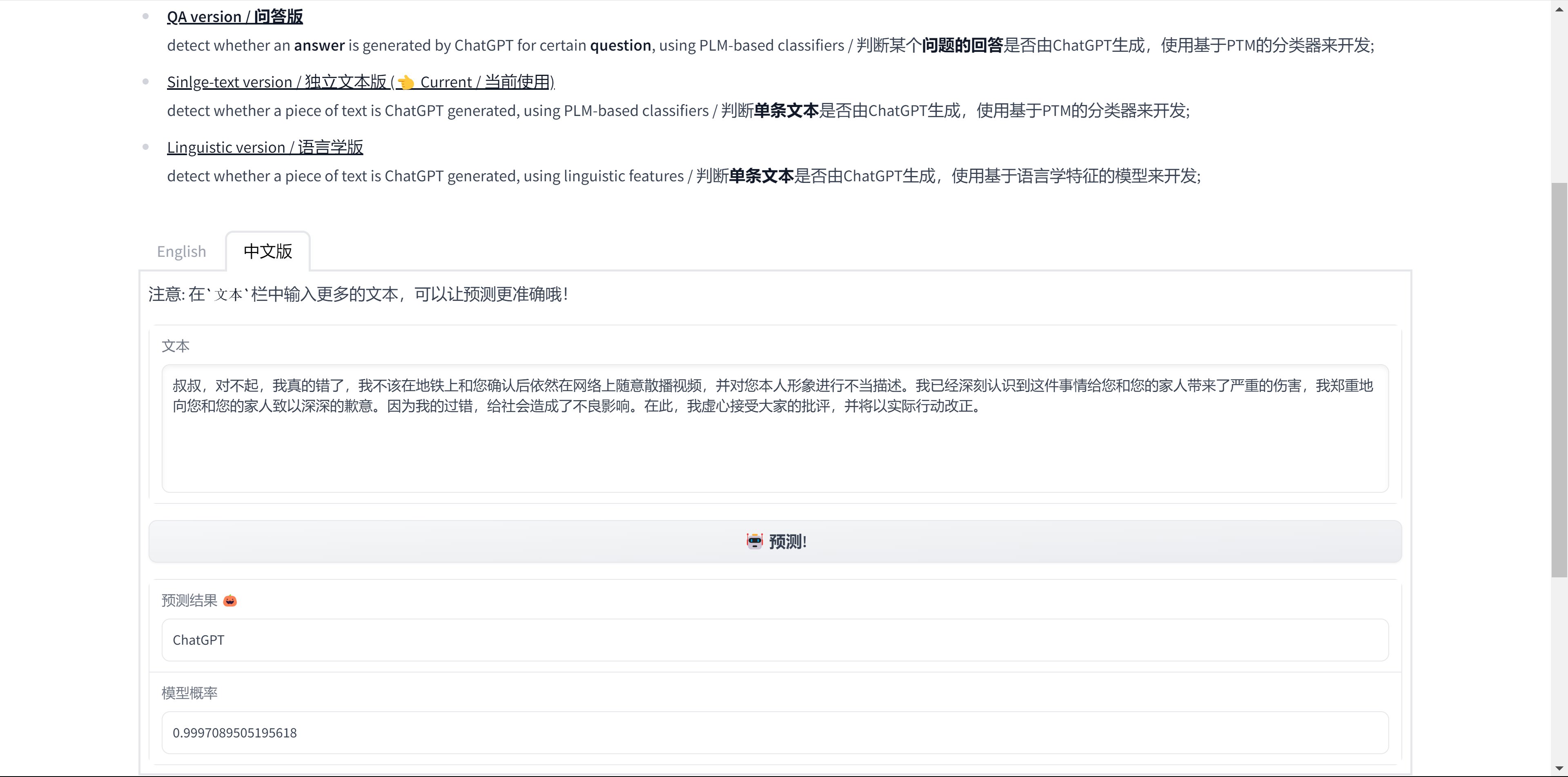Click the note text 注意: 在`文本`栏中输入更多的文本

click(359, 294)
